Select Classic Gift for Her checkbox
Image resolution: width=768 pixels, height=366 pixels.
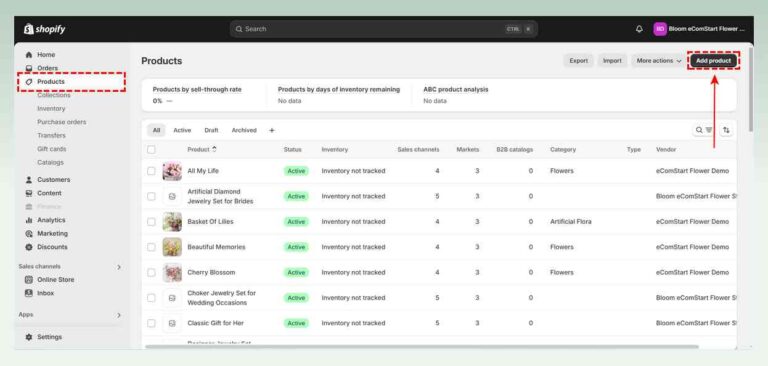[151, 323]
